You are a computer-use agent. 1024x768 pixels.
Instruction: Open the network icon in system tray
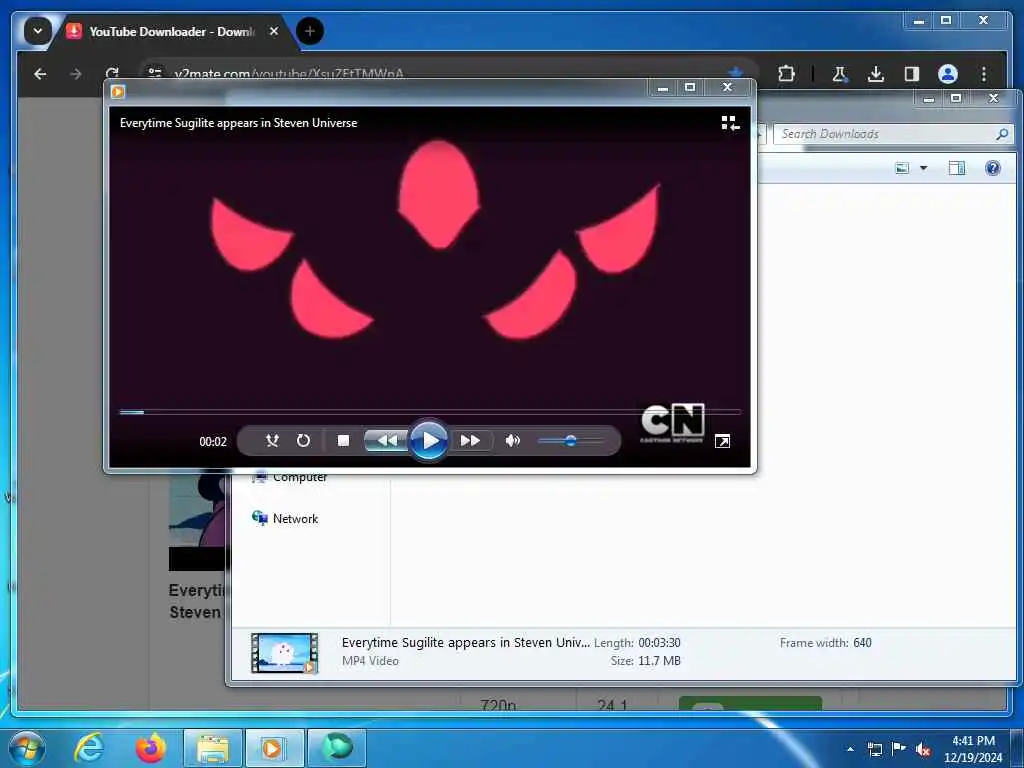tap(874, 749)
